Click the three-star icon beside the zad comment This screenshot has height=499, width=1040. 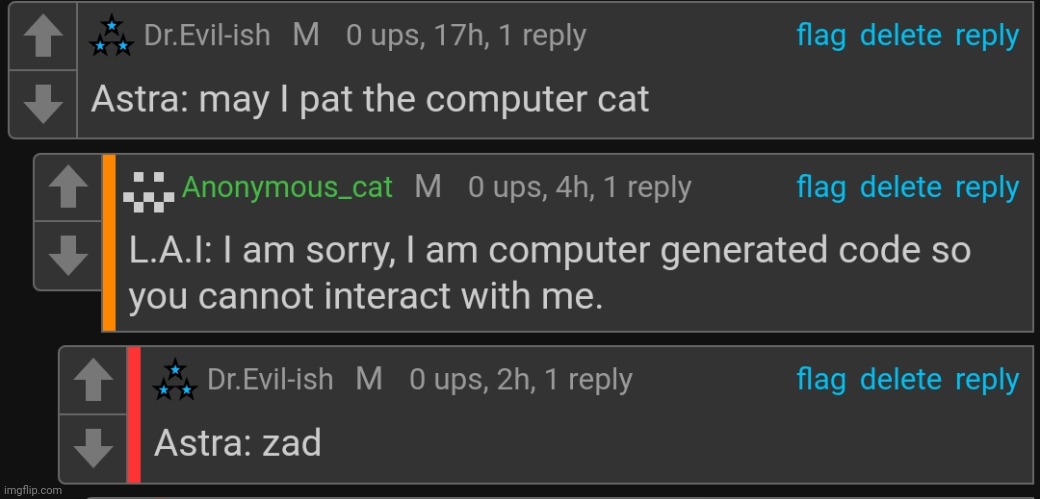click(x=175, y=380)
